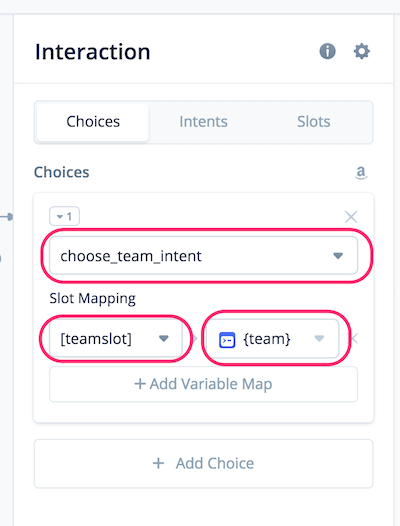
Task: Click the Choices section heading
Action: (x=62, y=172)
